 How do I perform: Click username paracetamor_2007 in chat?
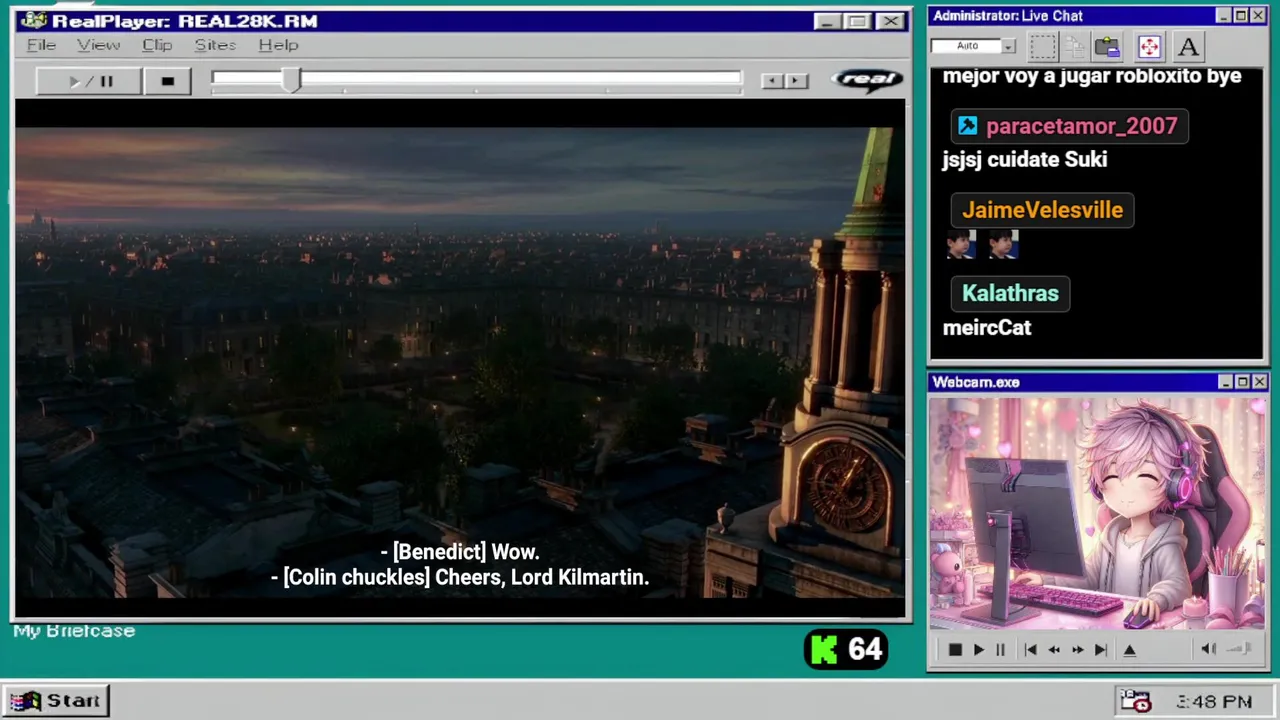pos(1081,126)
